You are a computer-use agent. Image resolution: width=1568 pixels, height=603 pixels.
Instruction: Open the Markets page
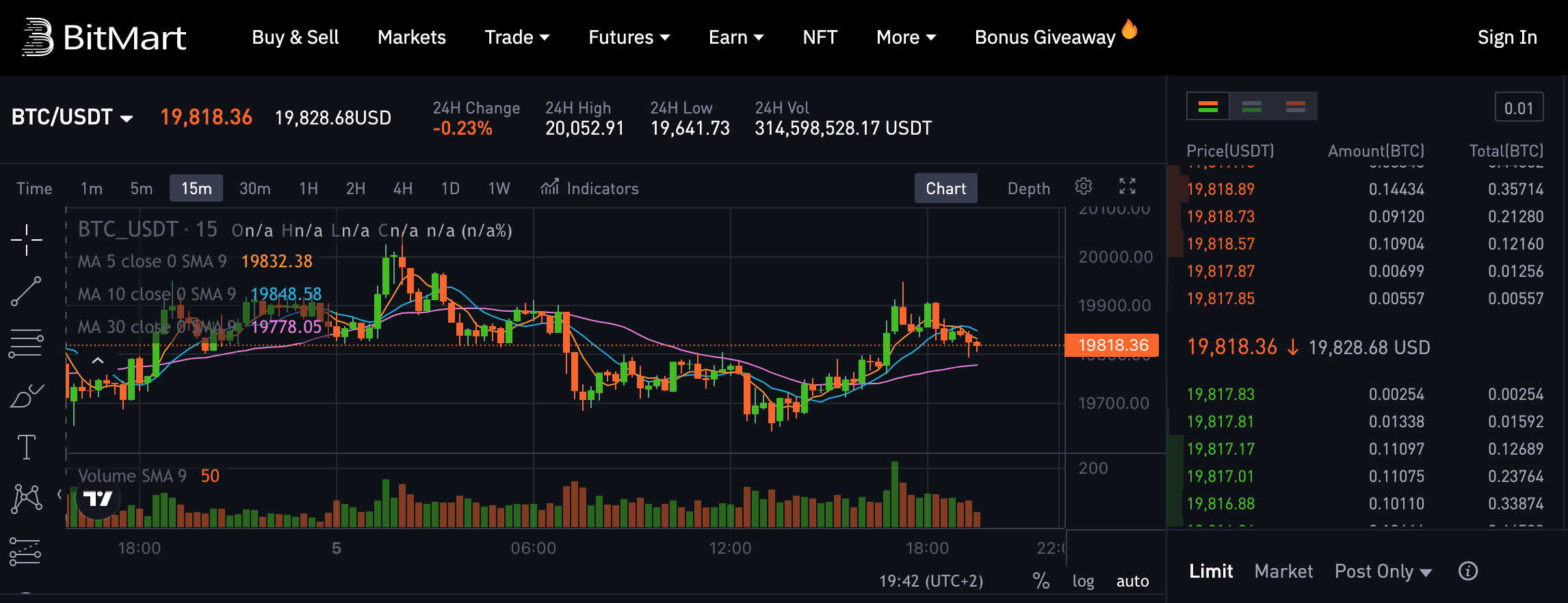point(412,37)
